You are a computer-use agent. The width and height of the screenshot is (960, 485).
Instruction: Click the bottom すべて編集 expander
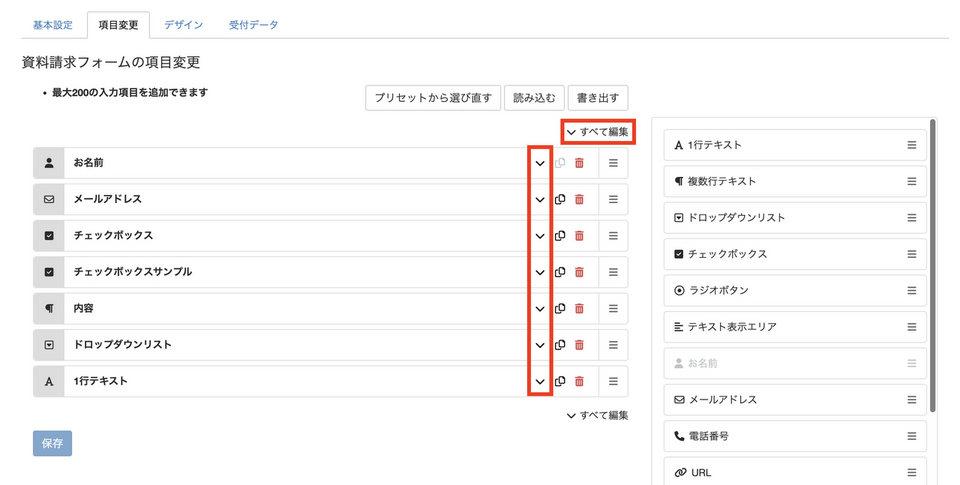pyautogui.click(x=597, y=415)
